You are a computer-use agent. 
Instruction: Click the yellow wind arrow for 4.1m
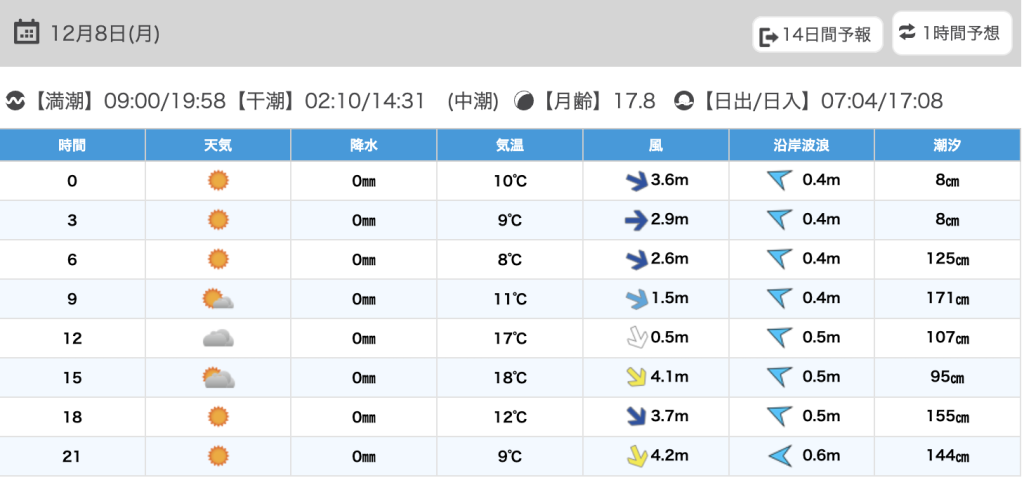[636, 377]
